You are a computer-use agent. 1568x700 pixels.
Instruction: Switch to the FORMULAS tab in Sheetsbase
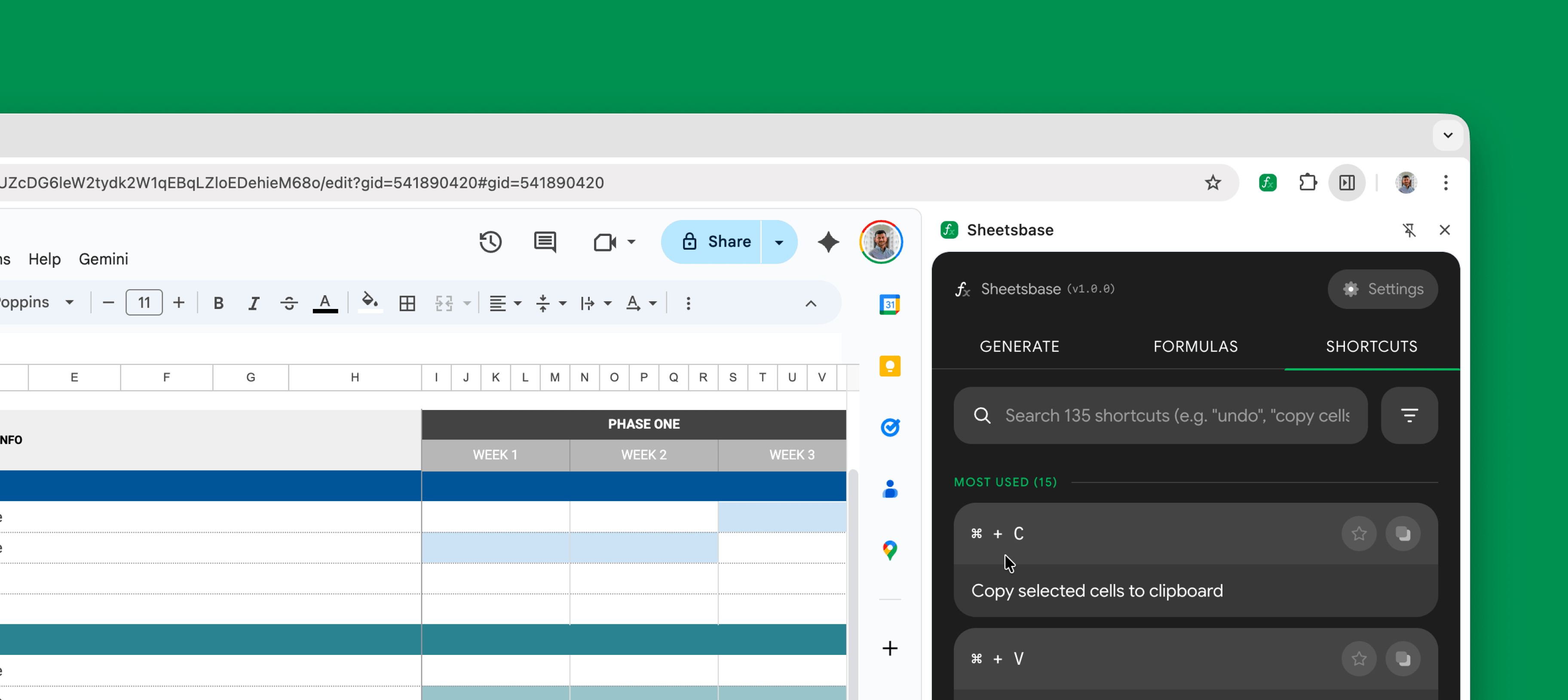1195,346
